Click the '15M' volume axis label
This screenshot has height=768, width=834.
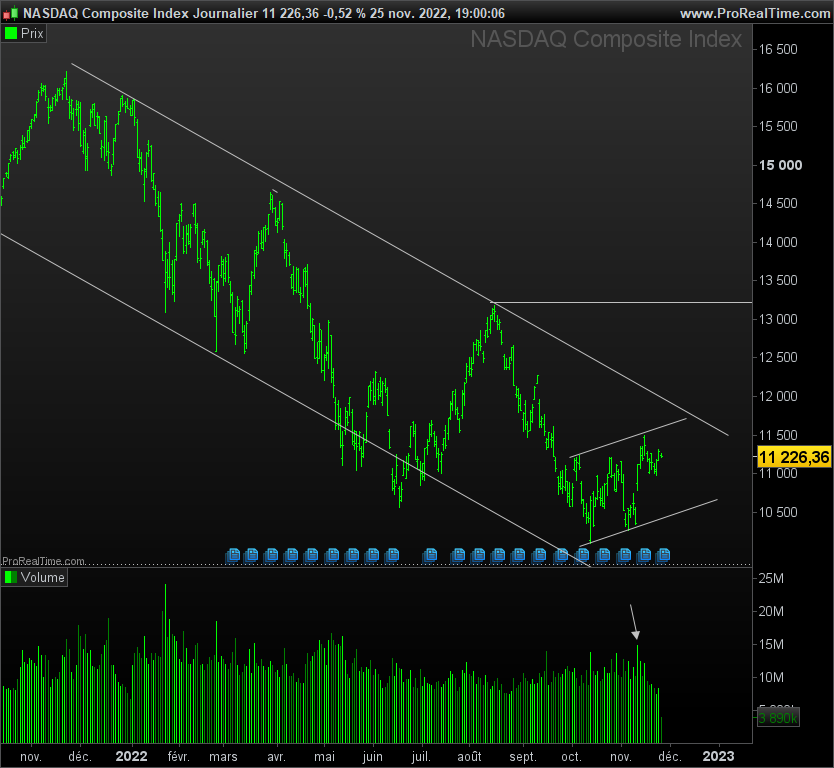771,645
